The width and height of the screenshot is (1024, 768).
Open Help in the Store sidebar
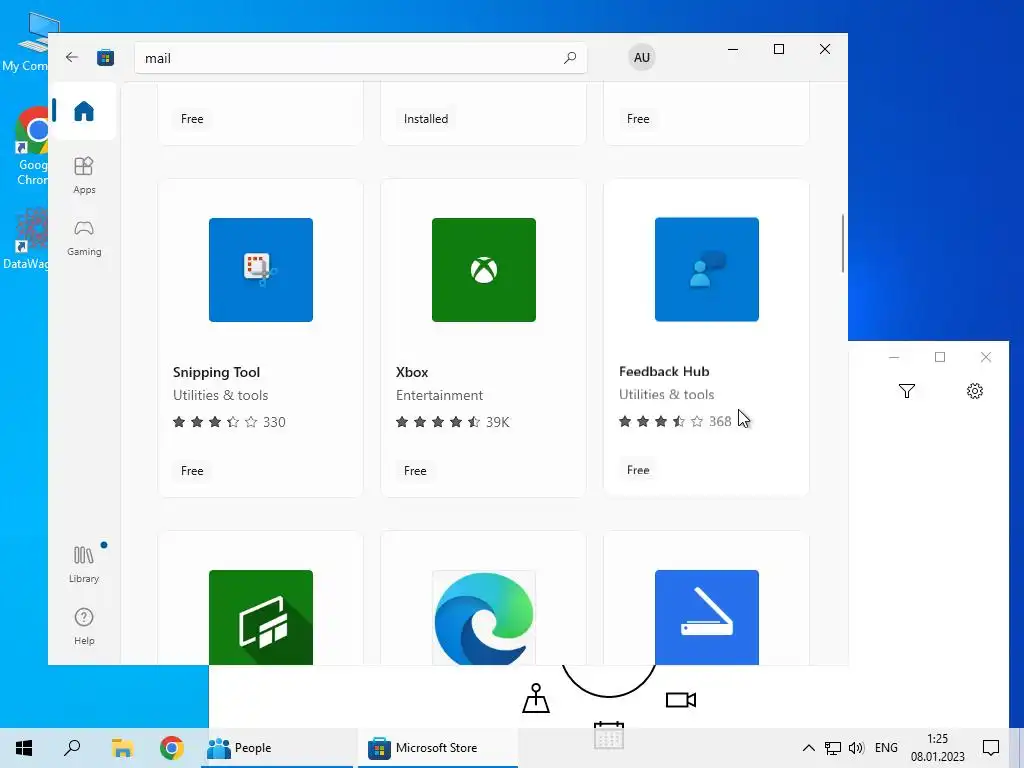(x=84, y=626)
